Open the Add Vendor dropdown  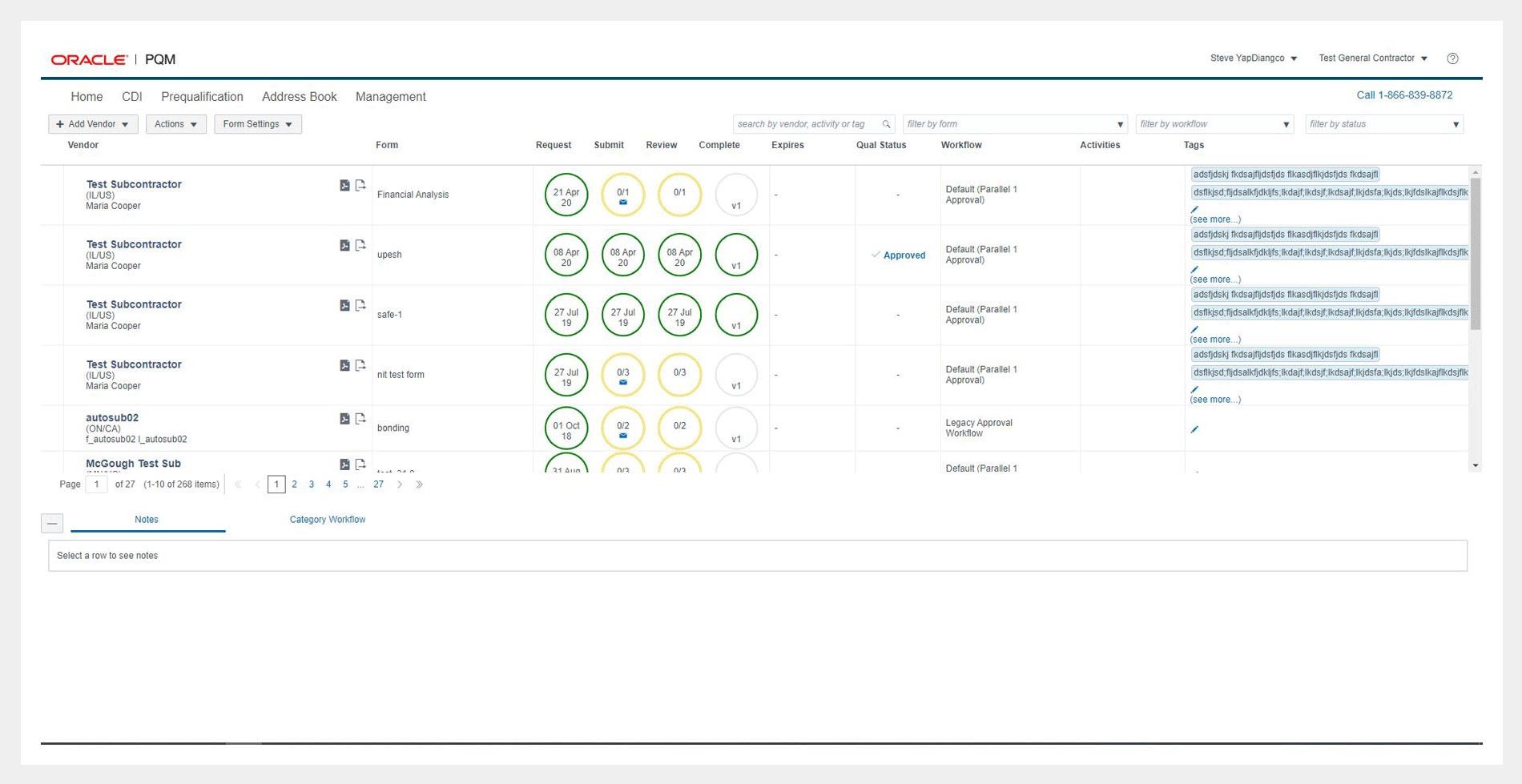click(x=93, y=124)
